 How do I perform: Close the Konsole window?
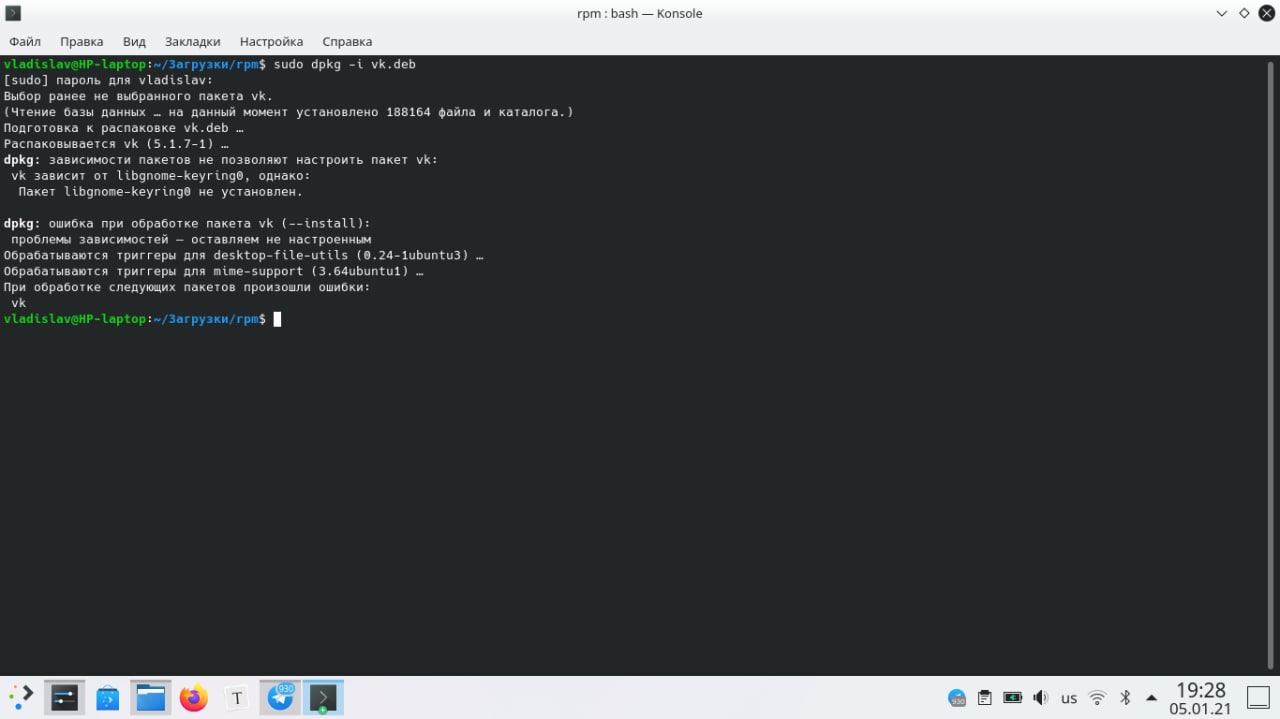1266,13
